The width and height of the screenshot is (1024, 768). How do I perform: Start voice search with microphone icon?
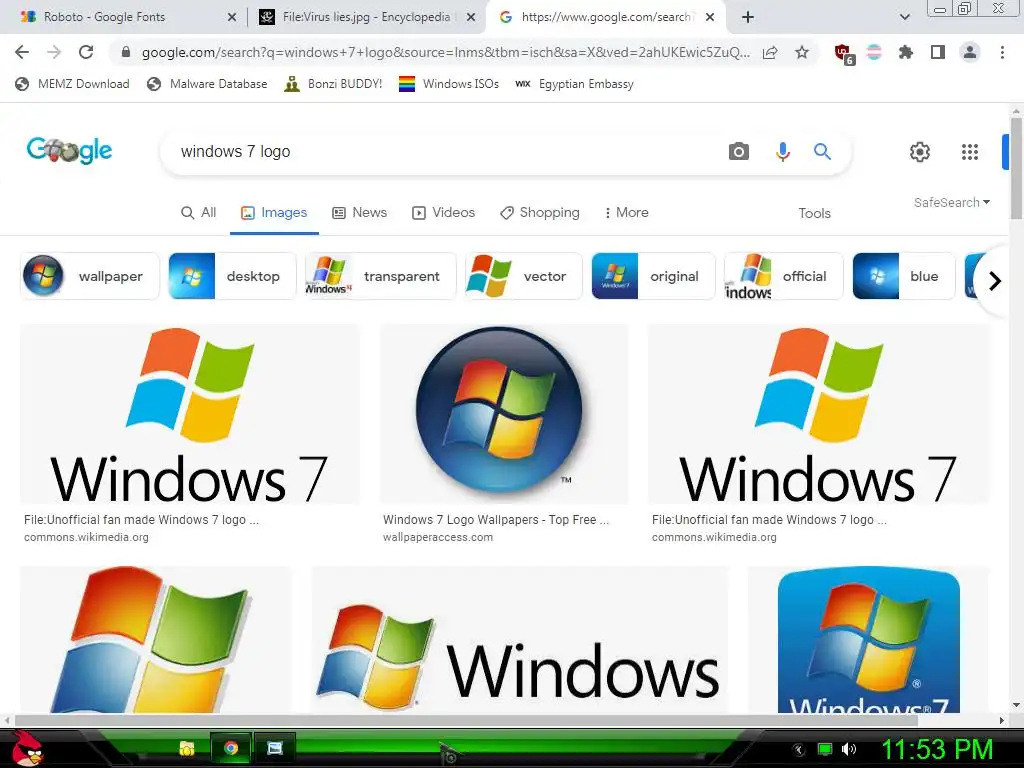pos(782,152)
